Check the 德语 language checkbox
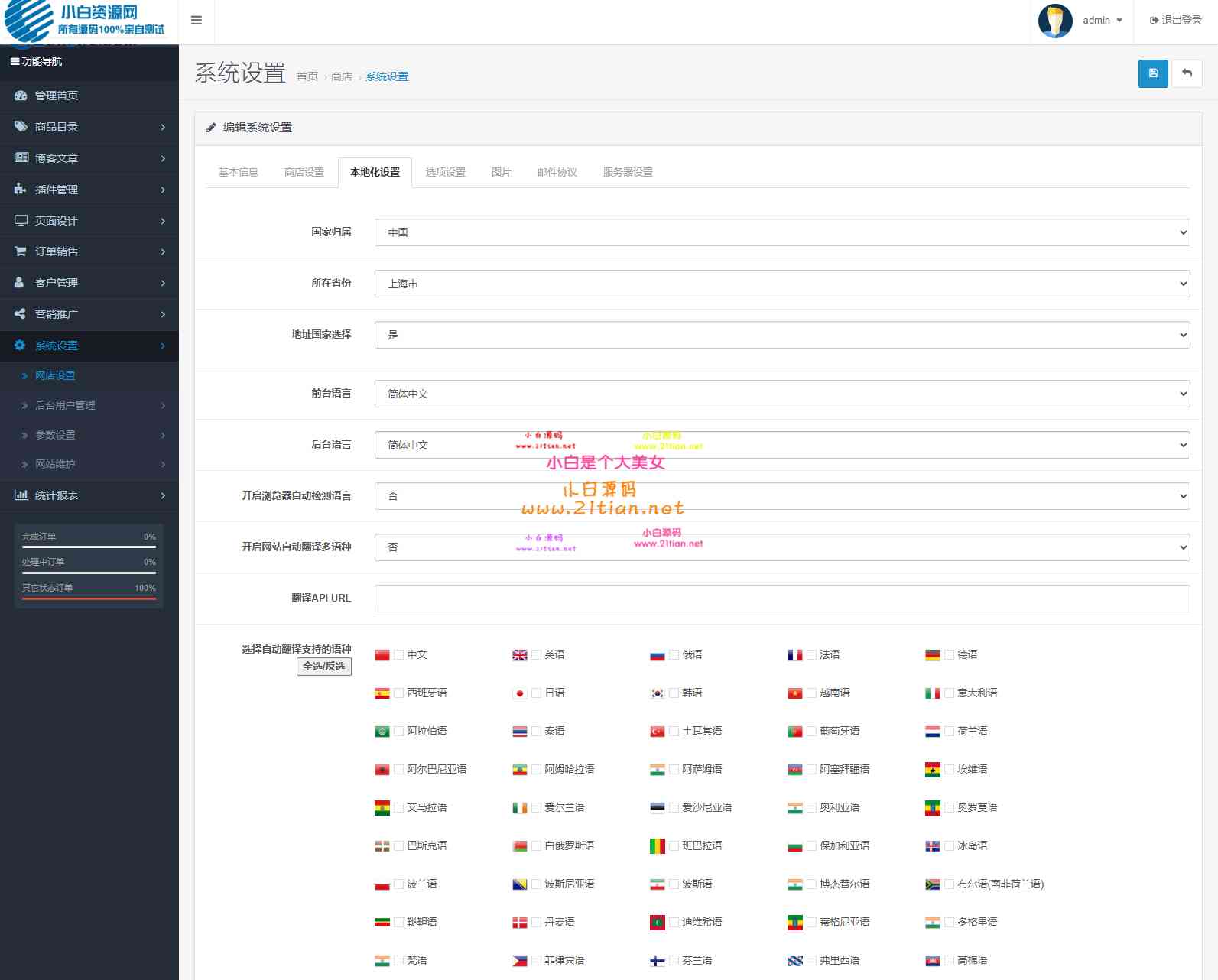1218x980 pixels. click(x=950, y=655)
